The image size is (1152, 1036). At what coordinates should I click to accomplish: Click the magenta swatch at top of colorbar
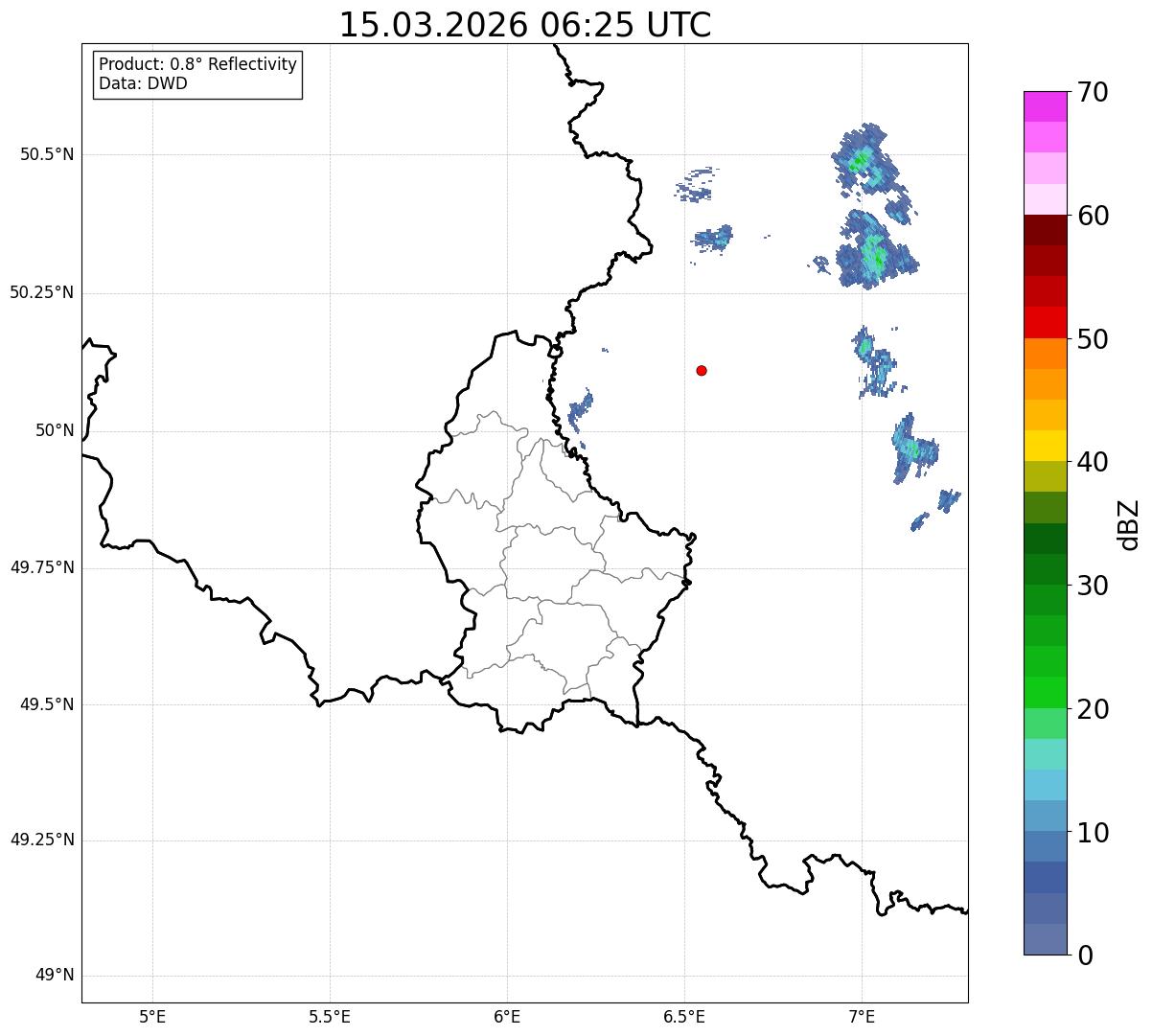pyautogui.click(x=1046, y=106)
